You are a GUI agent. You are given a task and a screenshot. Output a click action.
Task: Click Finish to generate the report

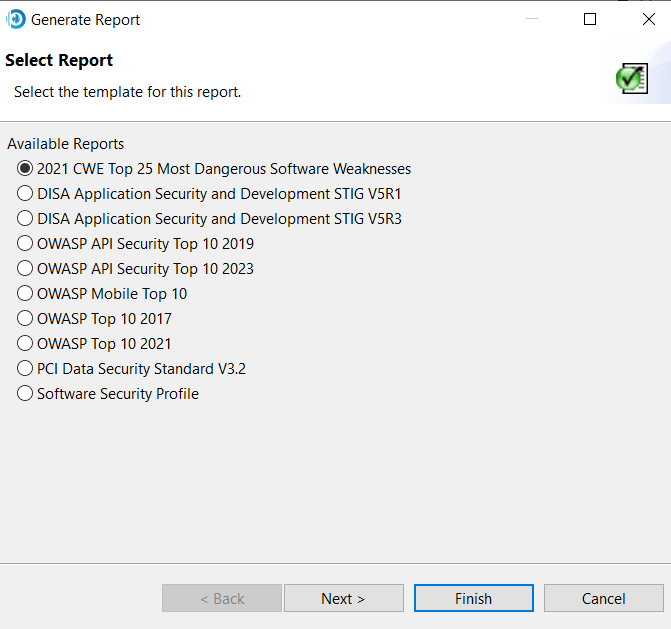(473, 598)
